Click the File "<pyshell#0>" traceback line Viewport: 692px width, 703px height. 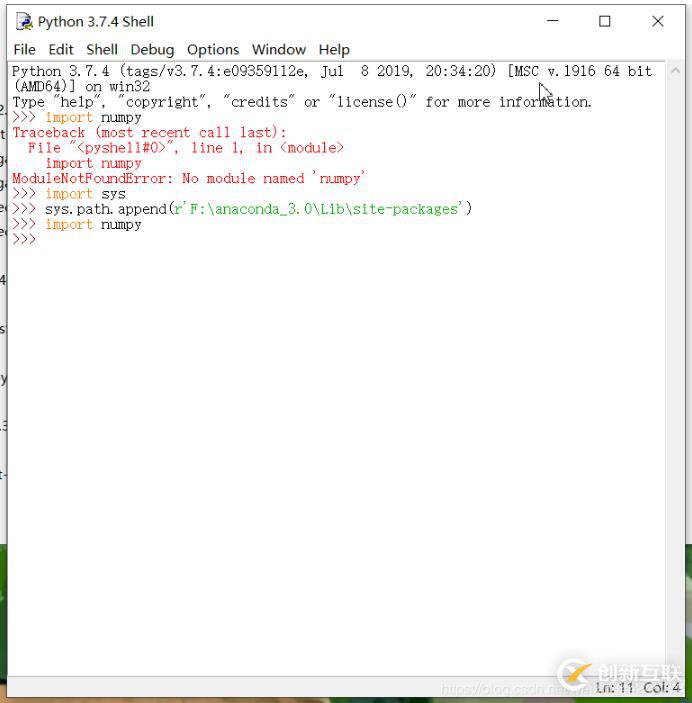click(x=186, y=148)
